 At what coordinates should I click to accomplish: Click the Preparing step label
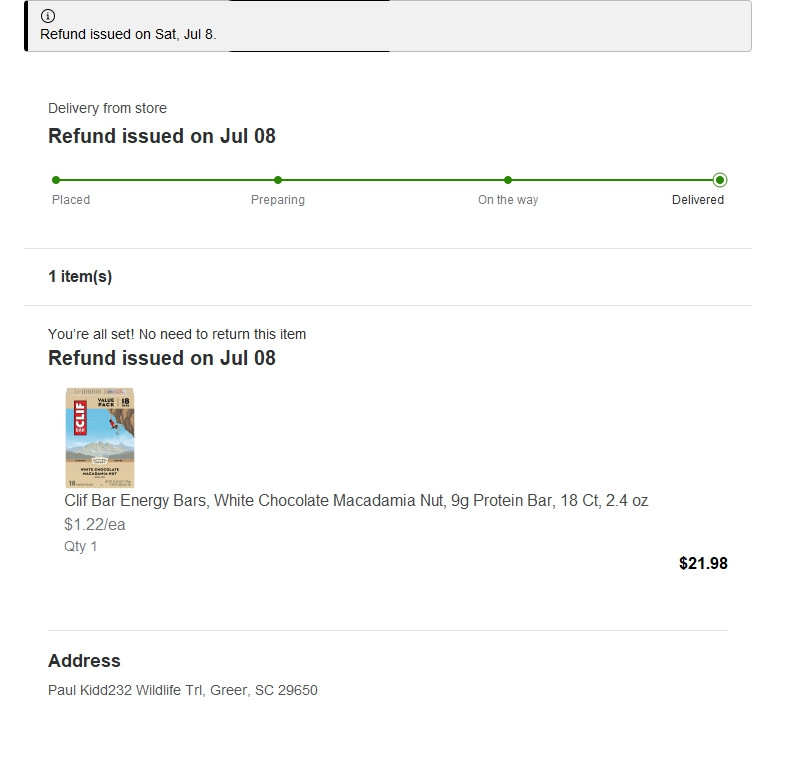pyautogui.click(x=278, y=200)
